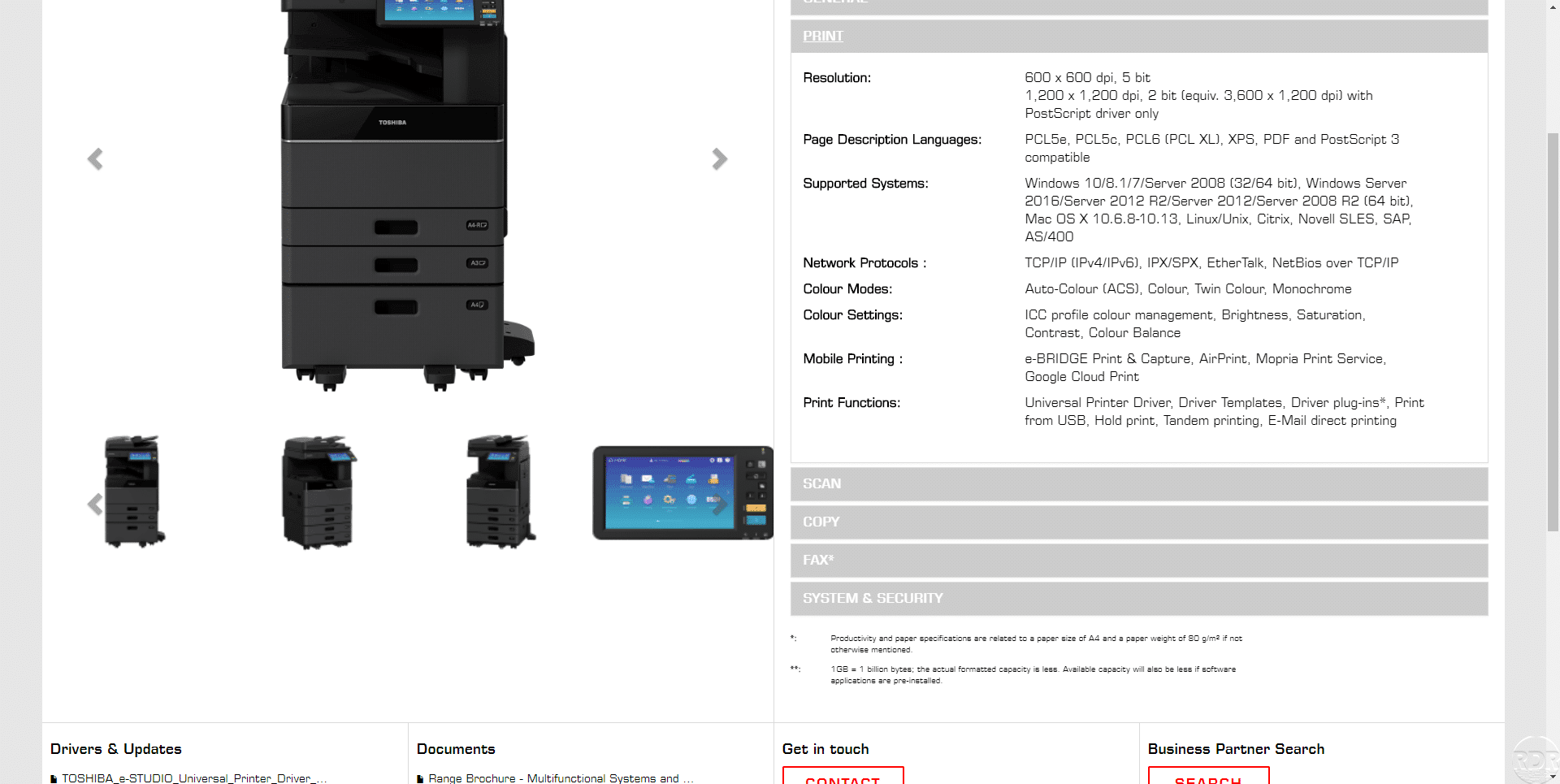Screen dimensions: 1560x784
Task: Show next product image with right arrow
Action: click(719, 159)
